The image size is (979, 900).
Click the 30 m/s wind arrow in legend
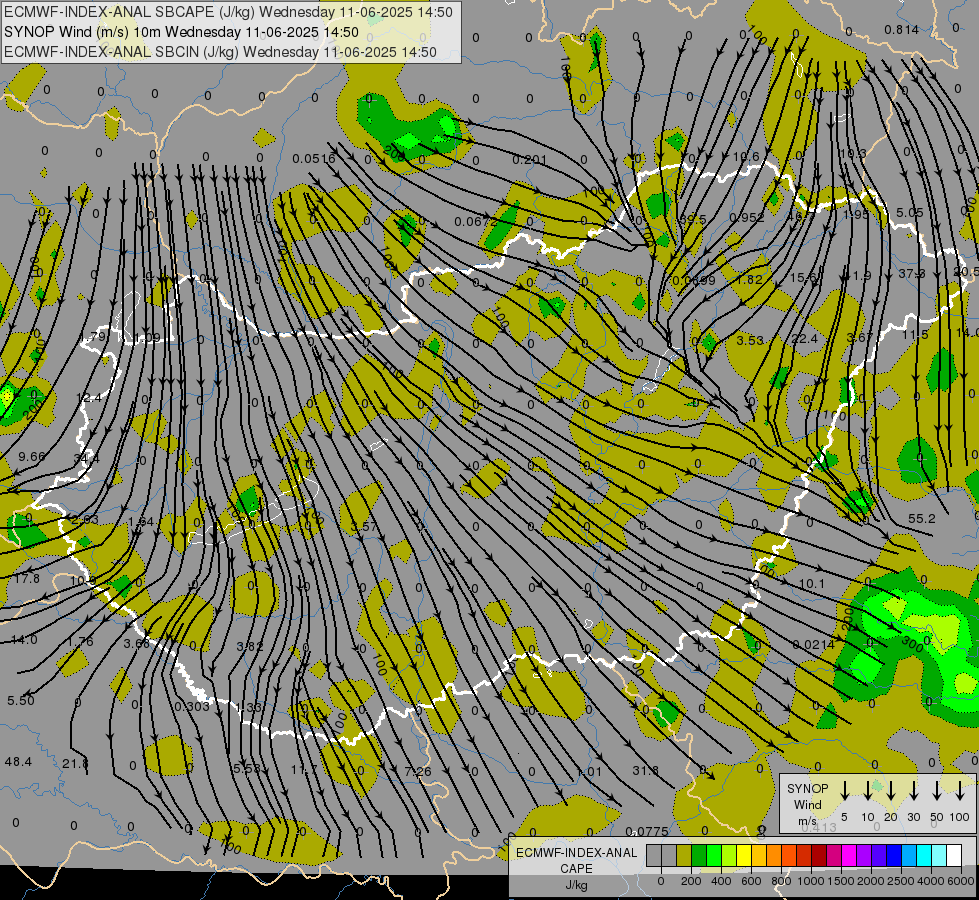coord(913,791)
